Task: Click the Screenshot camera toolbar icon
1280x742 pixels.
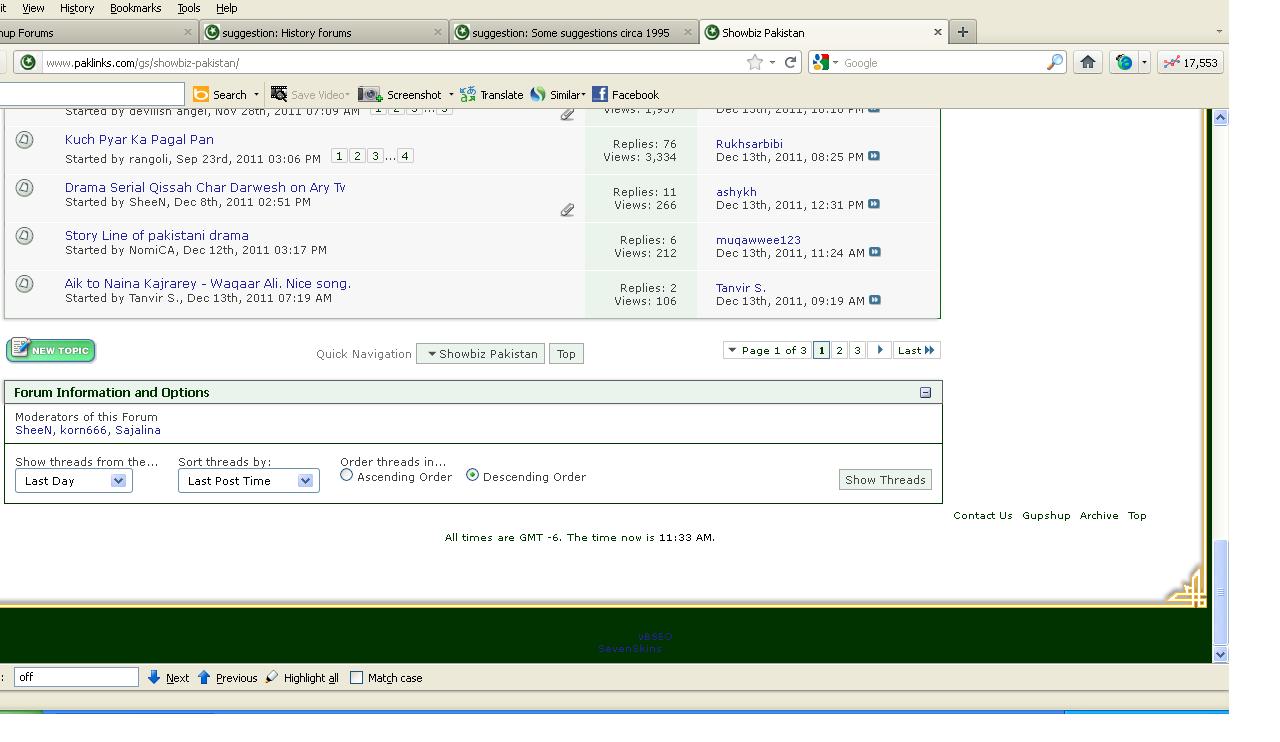Action: [370, 94]
